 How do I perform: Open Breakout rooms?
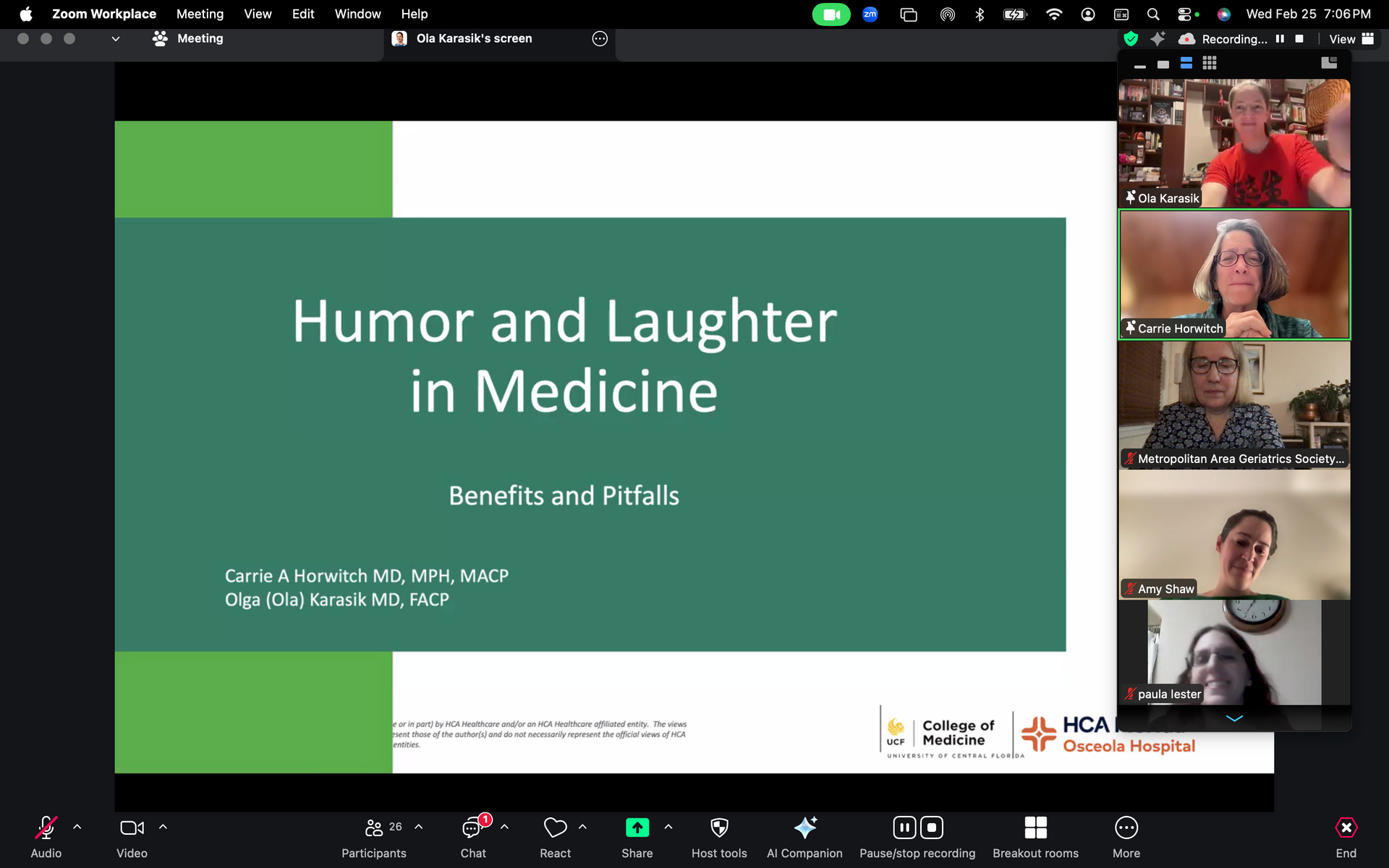tap(1035, 827)
